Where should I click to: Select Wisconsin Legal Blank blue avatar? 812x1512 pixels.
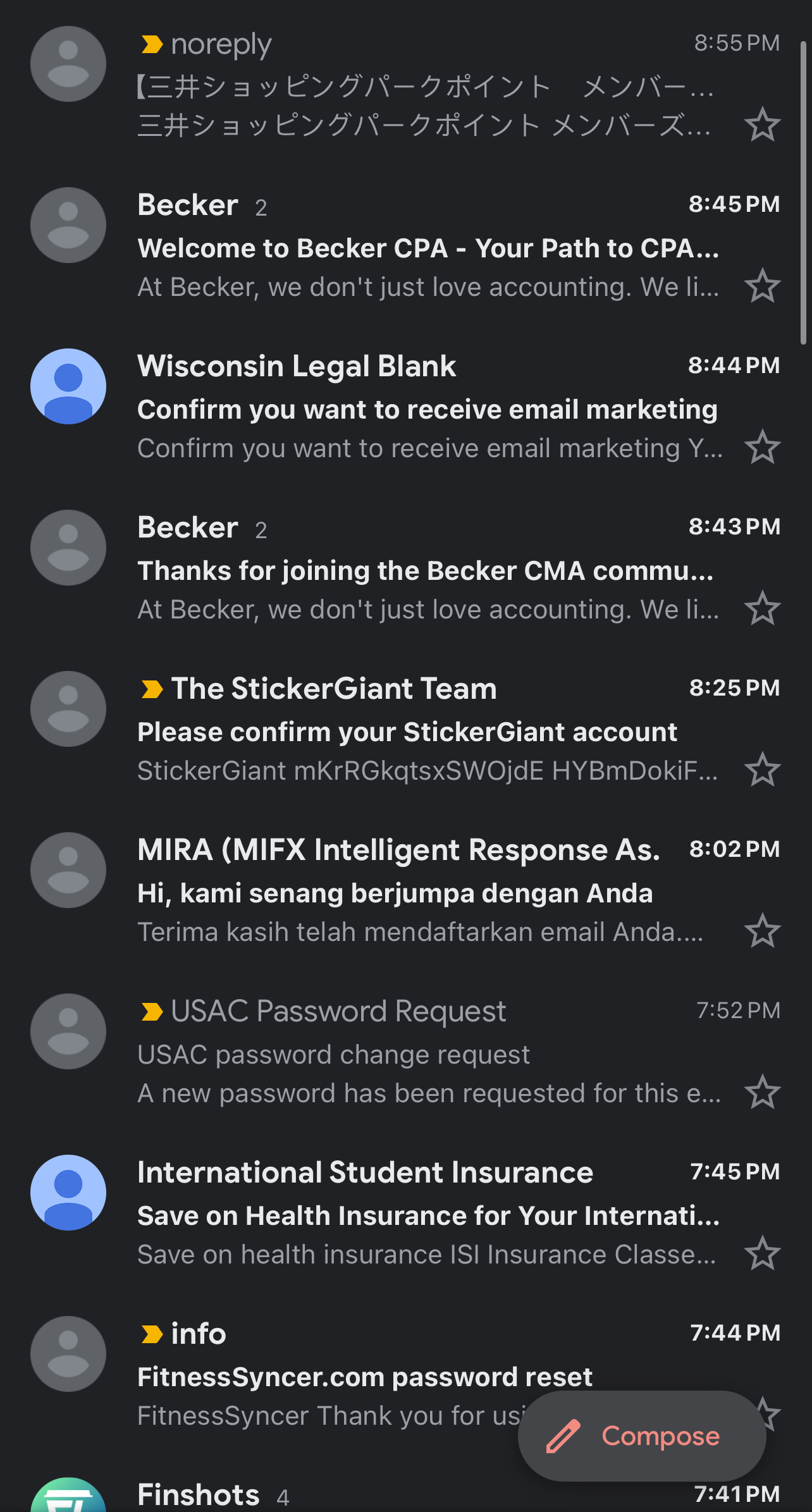(x=68, y=386)
